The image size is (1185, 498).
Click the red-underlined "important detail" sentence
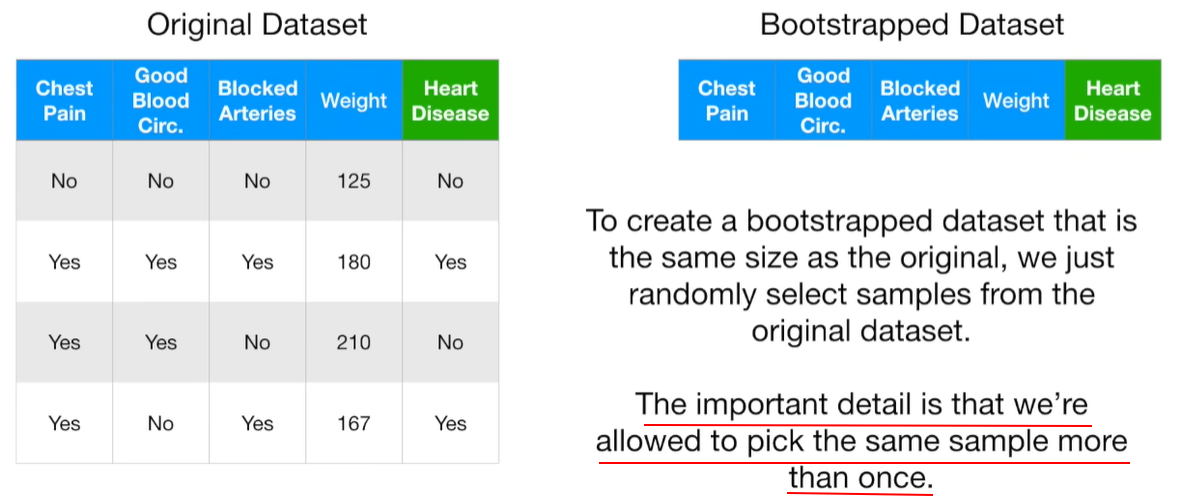862,441
